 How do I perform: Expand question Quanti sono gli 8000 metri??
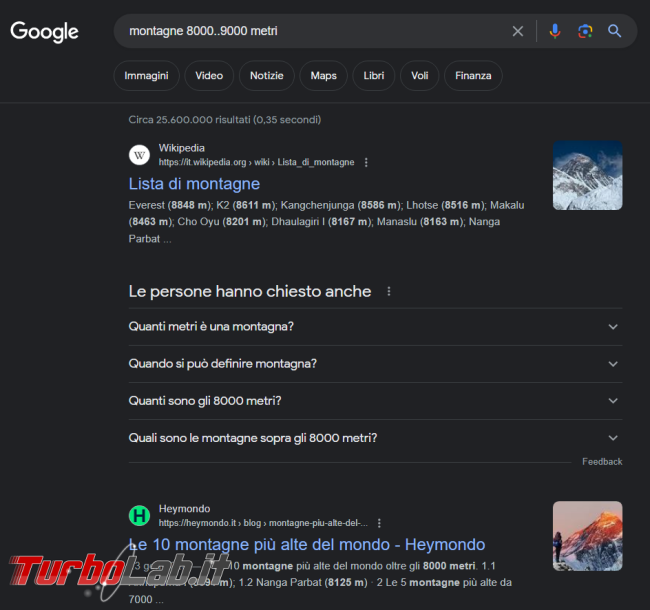375,401
